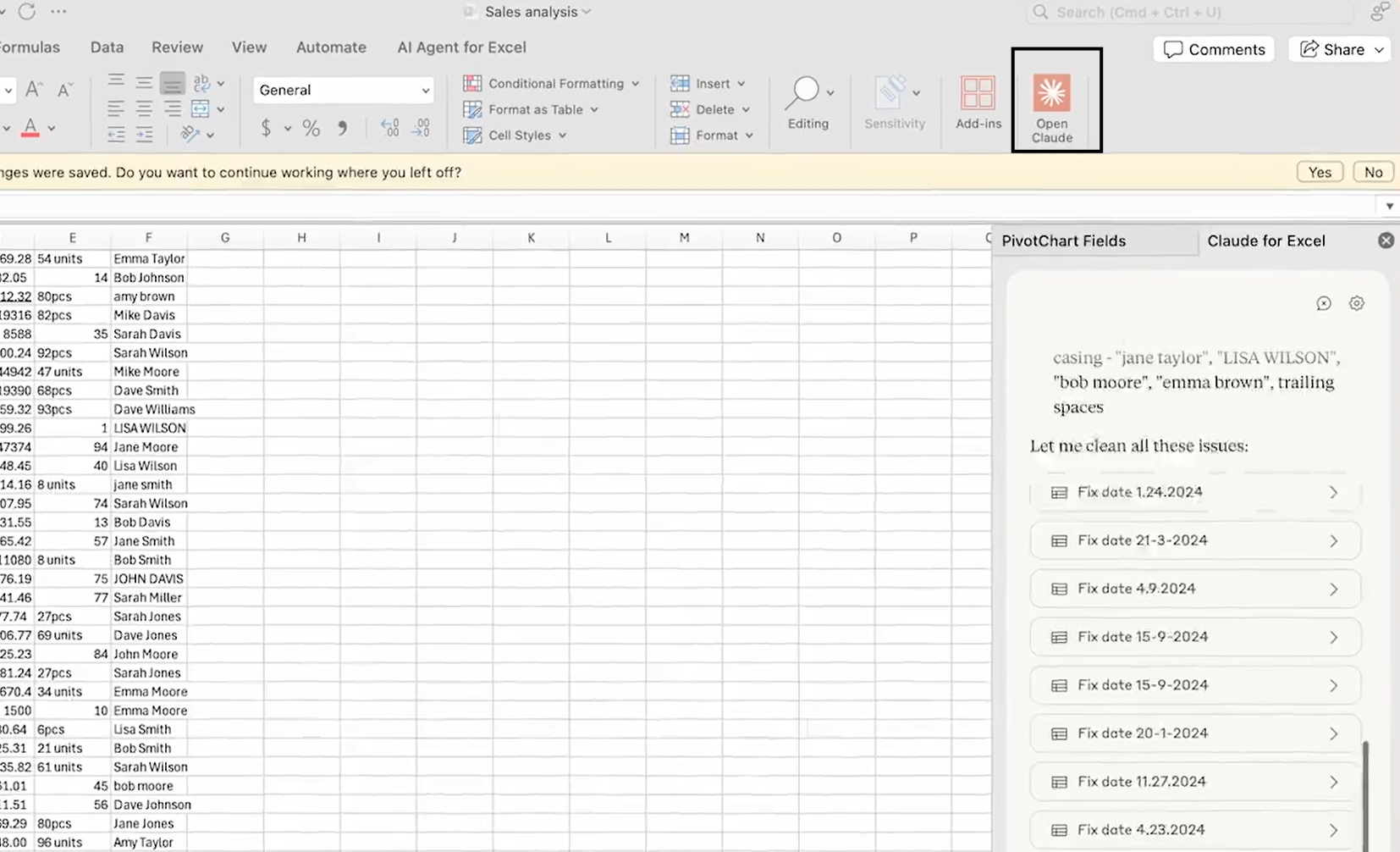Open Claude panel settings gear

[1356, 303]
